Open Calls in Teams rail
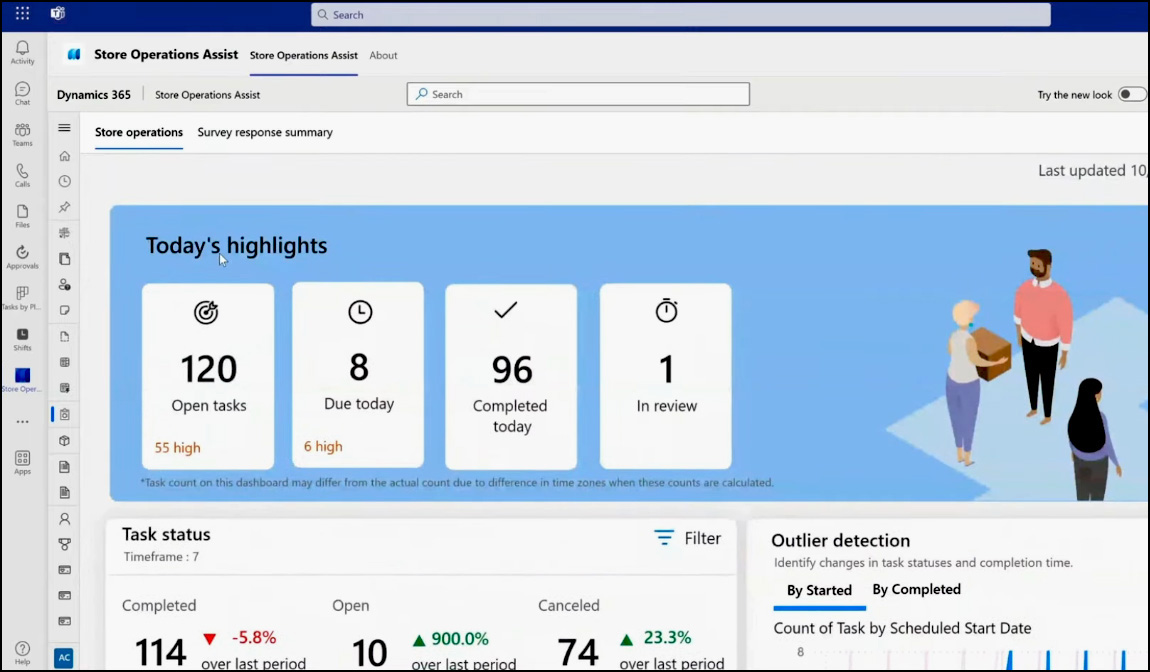The image size is (1150, 672). click(x=22, y=175)
